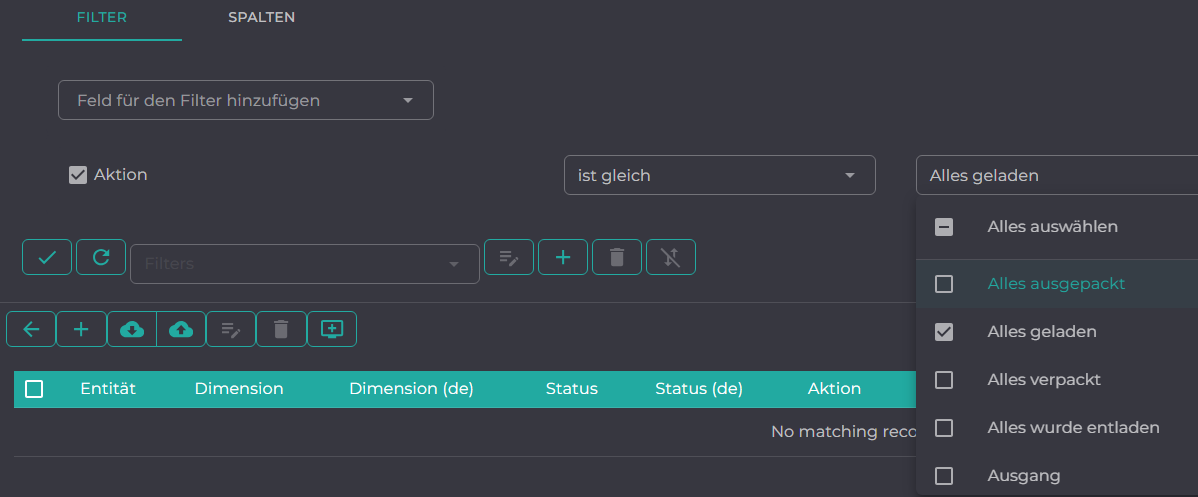Uncheck the Aktion filter checkbox
The width and height of the screenshot is (1198, 497).
pos(78,175)
